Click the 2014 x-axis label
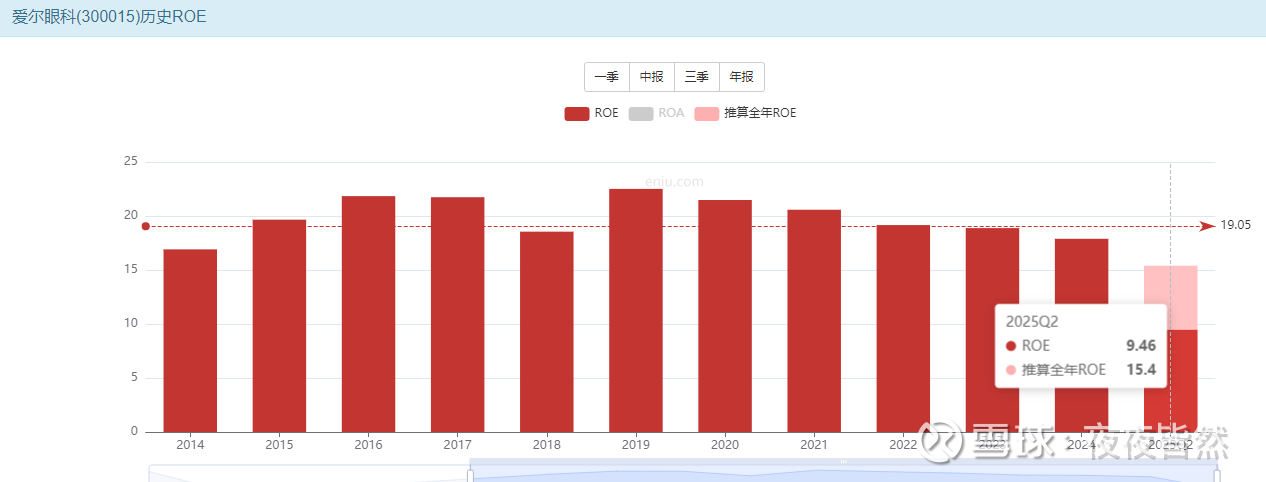The width and height of the screenshot is (1266, 482). tap(190, 445)
